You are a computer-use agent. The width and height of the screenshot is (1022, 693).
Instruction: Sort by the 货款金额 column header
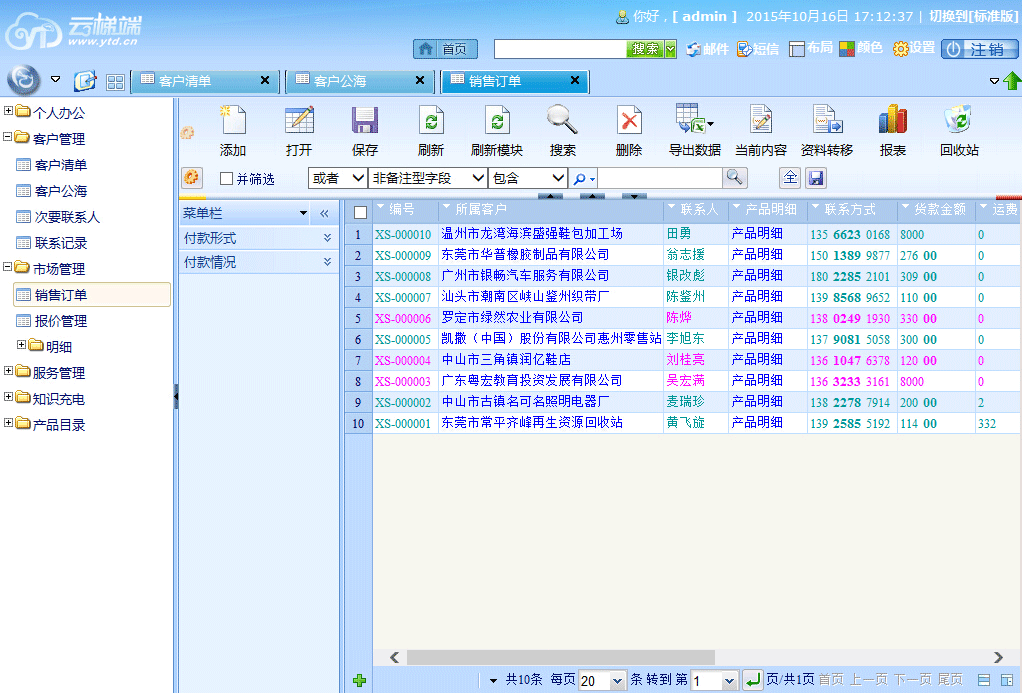pos(939,209)
